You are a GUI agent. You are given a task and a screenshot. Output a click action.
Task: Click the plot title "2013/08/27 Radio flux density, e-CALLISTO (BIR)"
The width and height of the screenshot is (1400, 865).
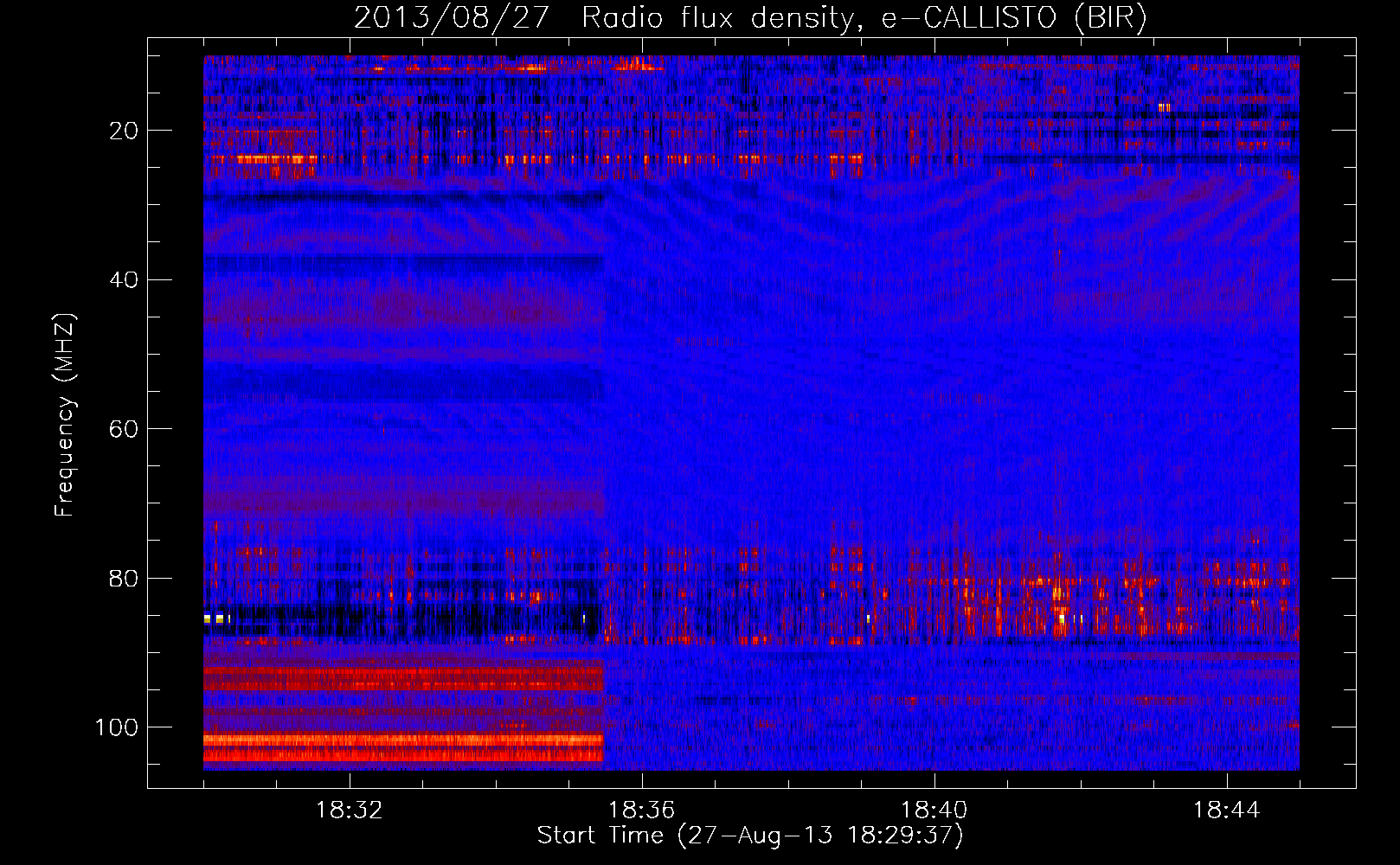[750, 18]
